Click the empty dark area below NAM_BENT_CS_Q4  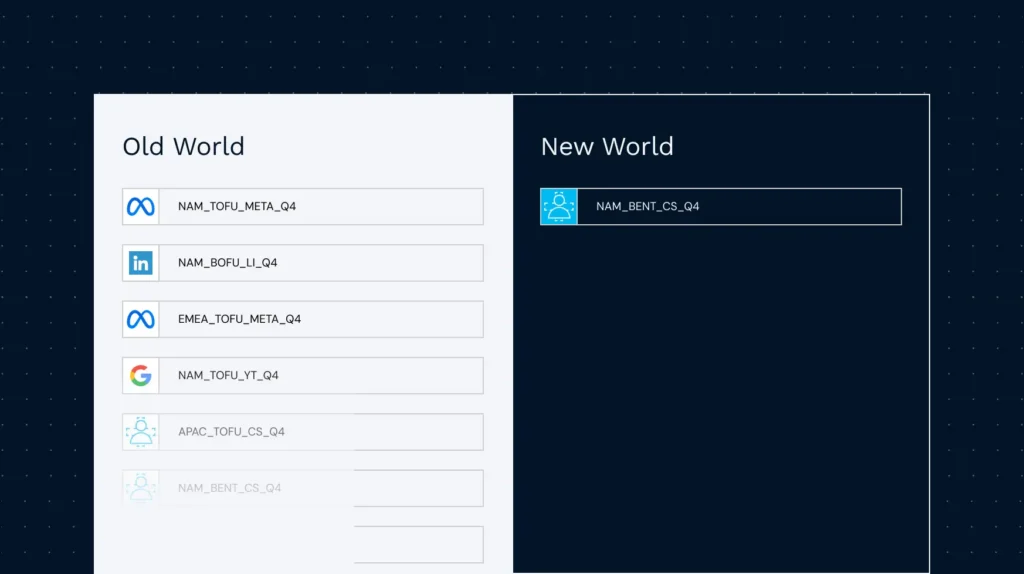[720, 400]
